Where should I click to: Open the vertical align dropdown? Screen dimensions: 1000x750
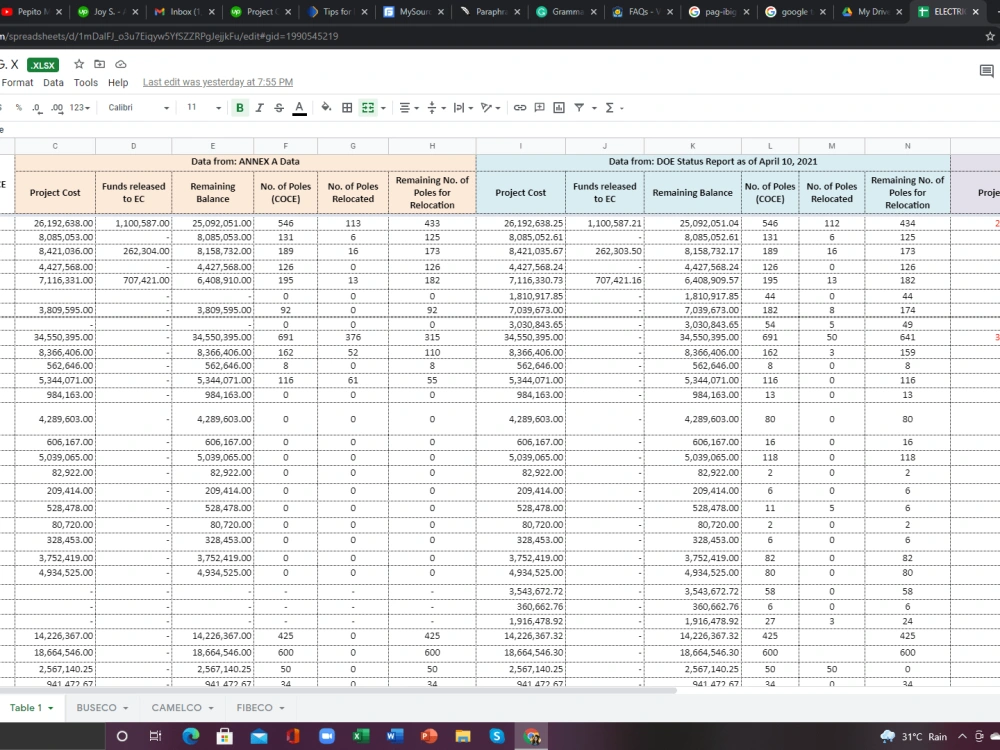click(436, 108)
